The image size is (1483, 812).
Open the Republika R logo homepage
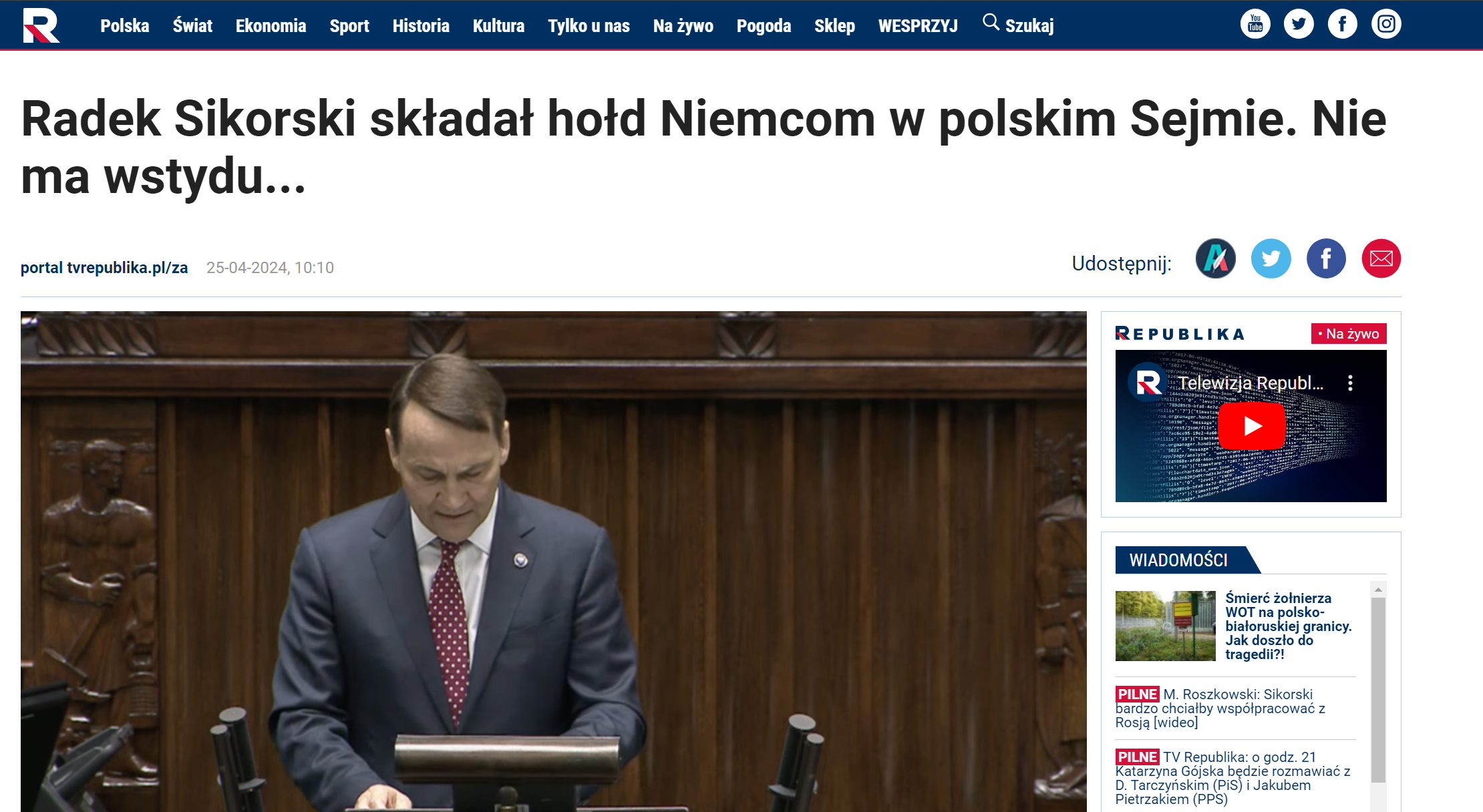coord(41,25)
